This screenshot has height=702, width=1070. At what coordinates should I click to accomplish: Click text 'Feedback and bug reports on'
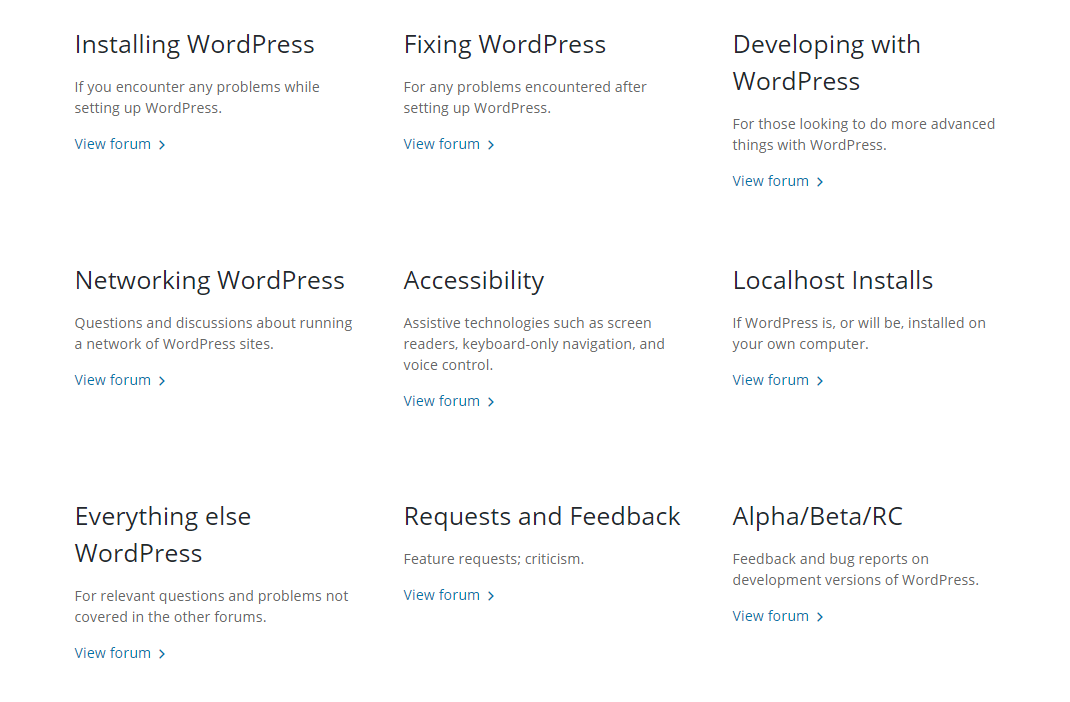click(x=830, y=559)
